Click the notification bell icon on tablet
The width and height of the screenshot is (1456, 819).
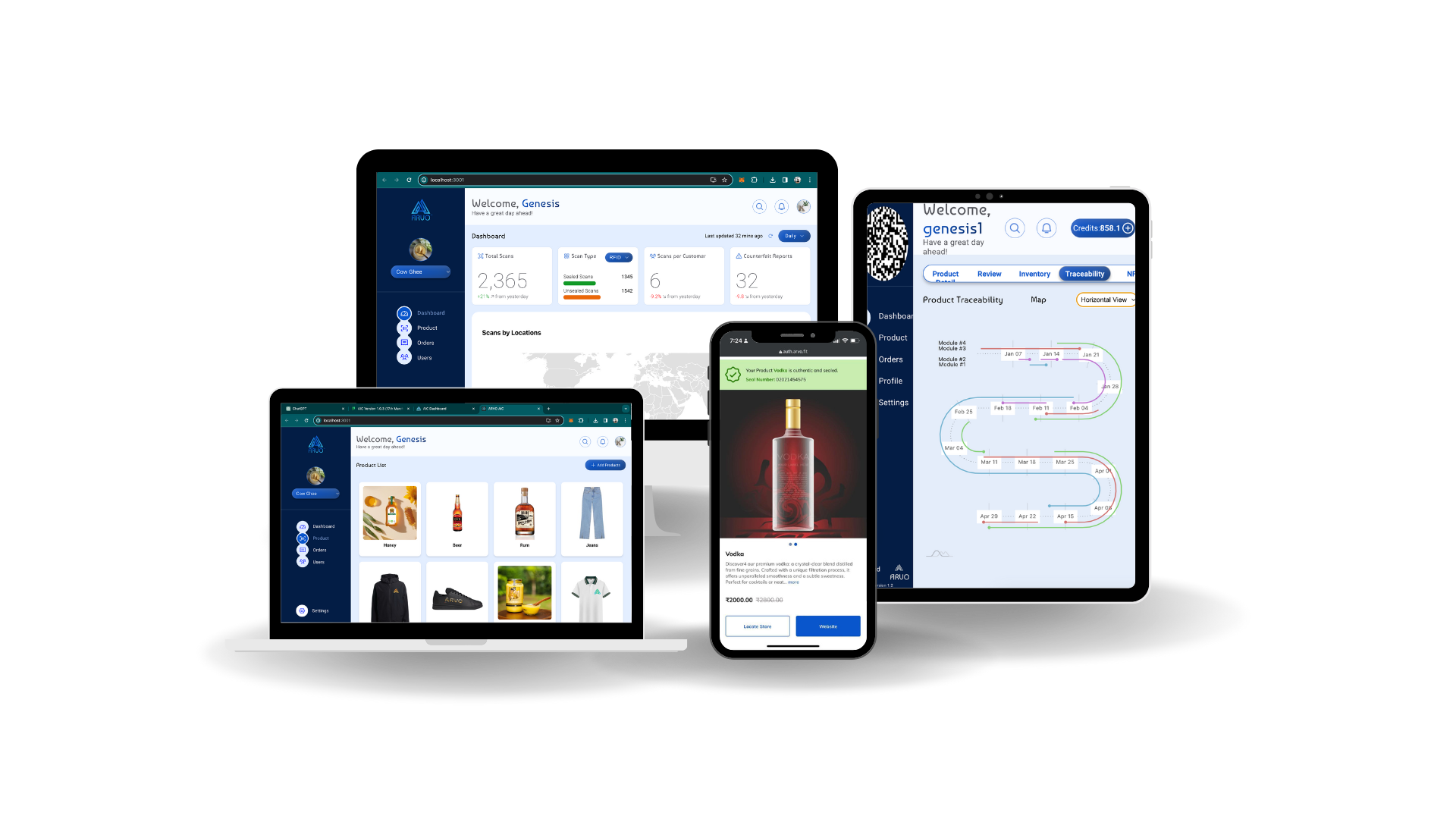coord(1046,228)
